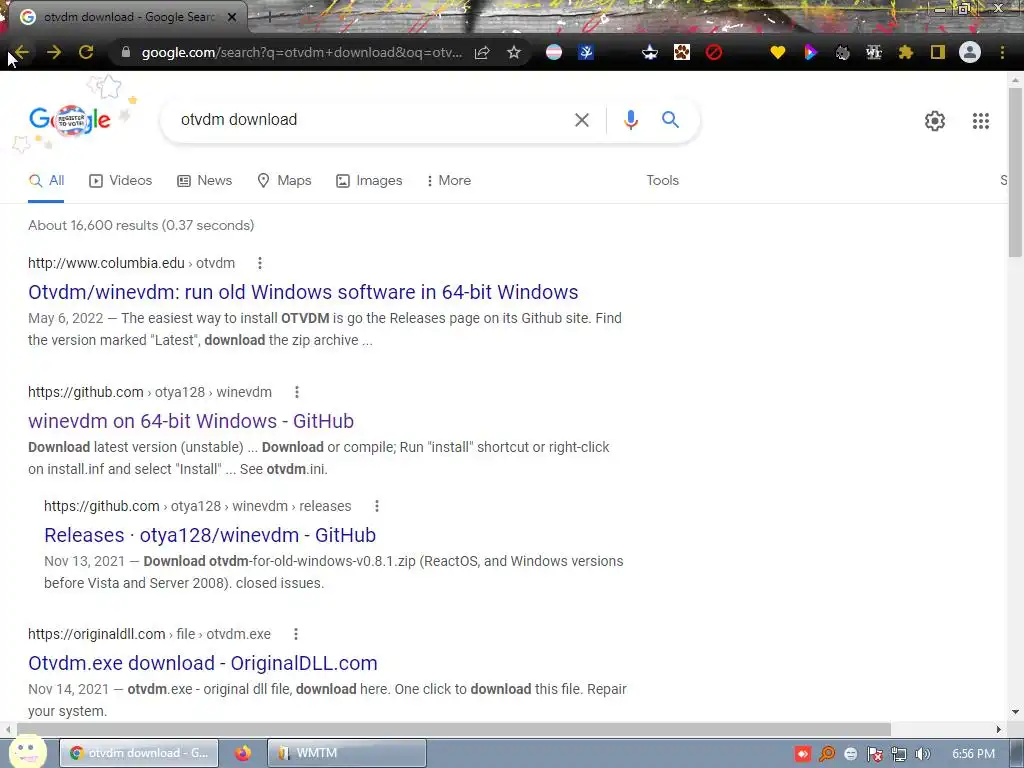Click the horizontal scroll right arrow
Viewport: 1024px width, 768px height.
click(999, 729)
